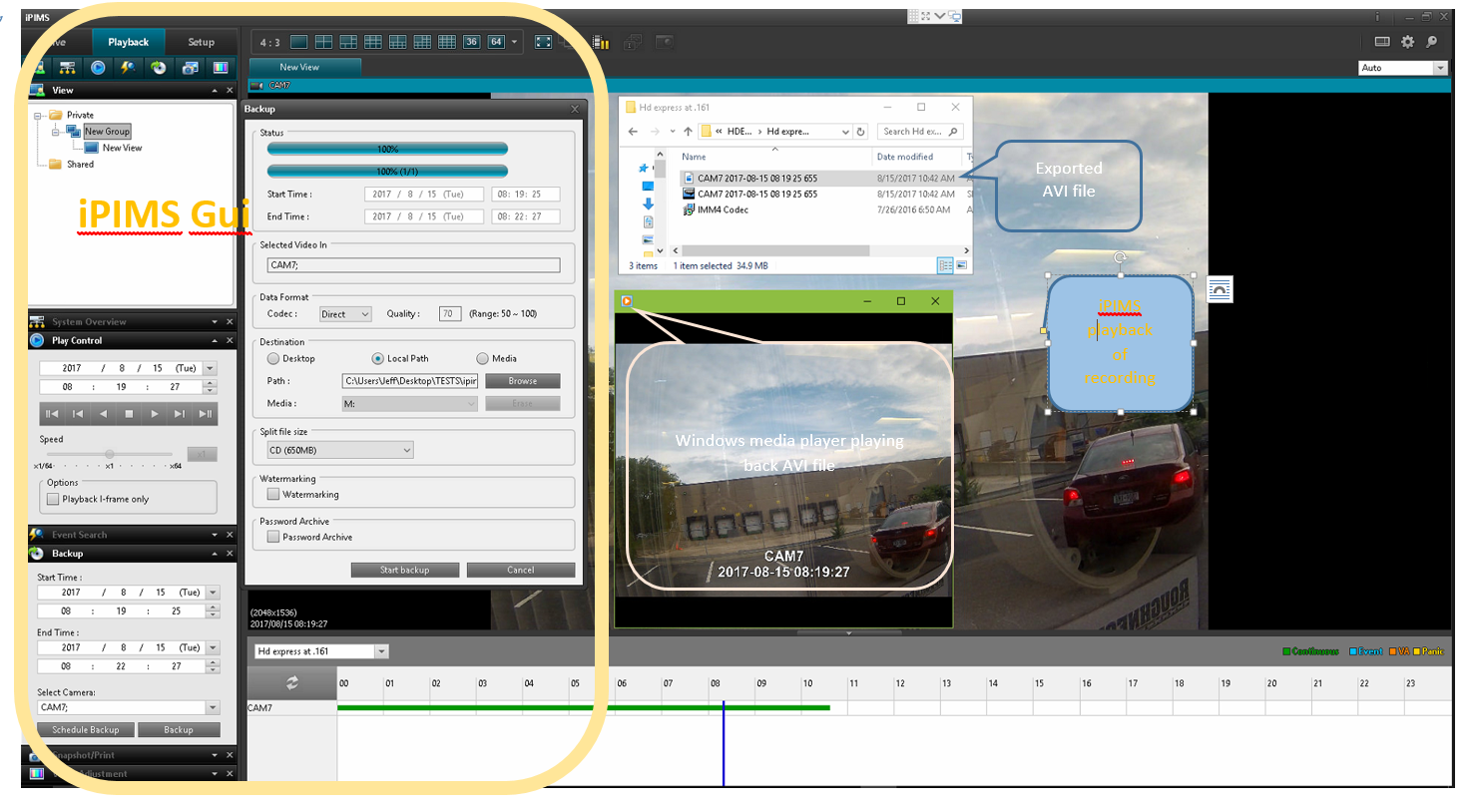1479x812 pixels.
Task: Tick the Playback I-frame only option
Action: pos(54,500)
